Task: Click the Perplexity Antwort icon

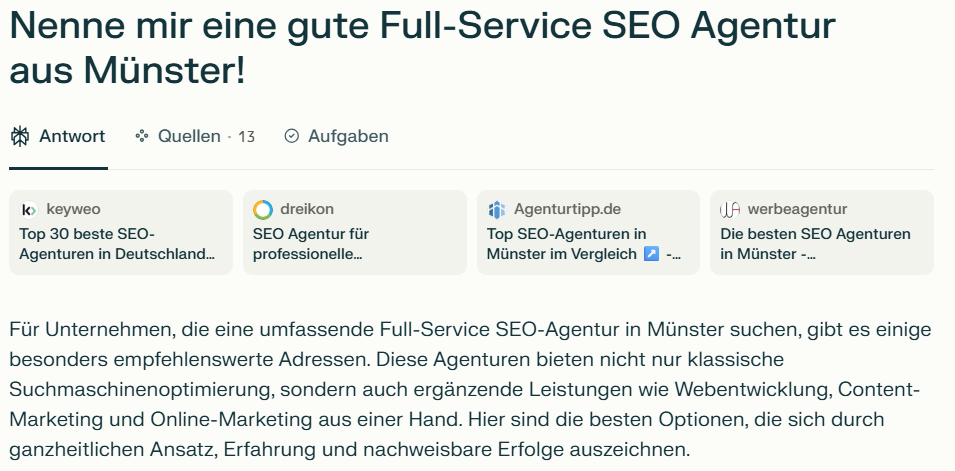Action: [x=20, y=136]
